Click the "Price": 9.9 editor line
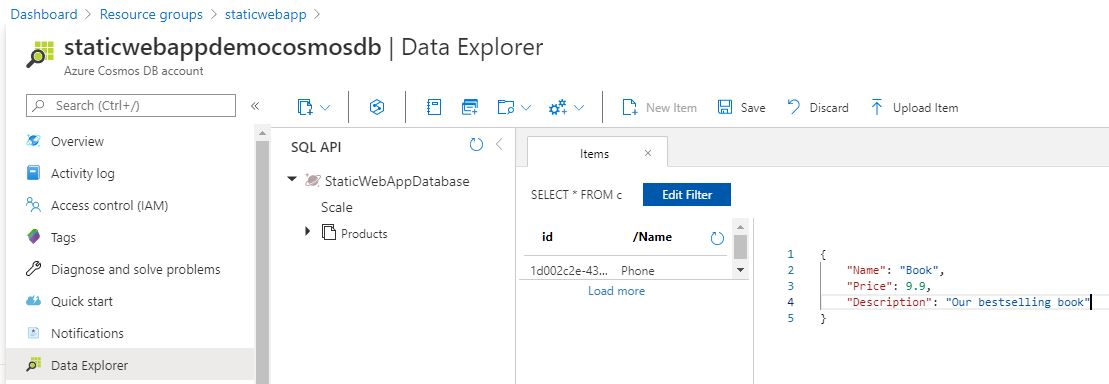The width and height of the screenshot is (1109, 384). (888, 286)
